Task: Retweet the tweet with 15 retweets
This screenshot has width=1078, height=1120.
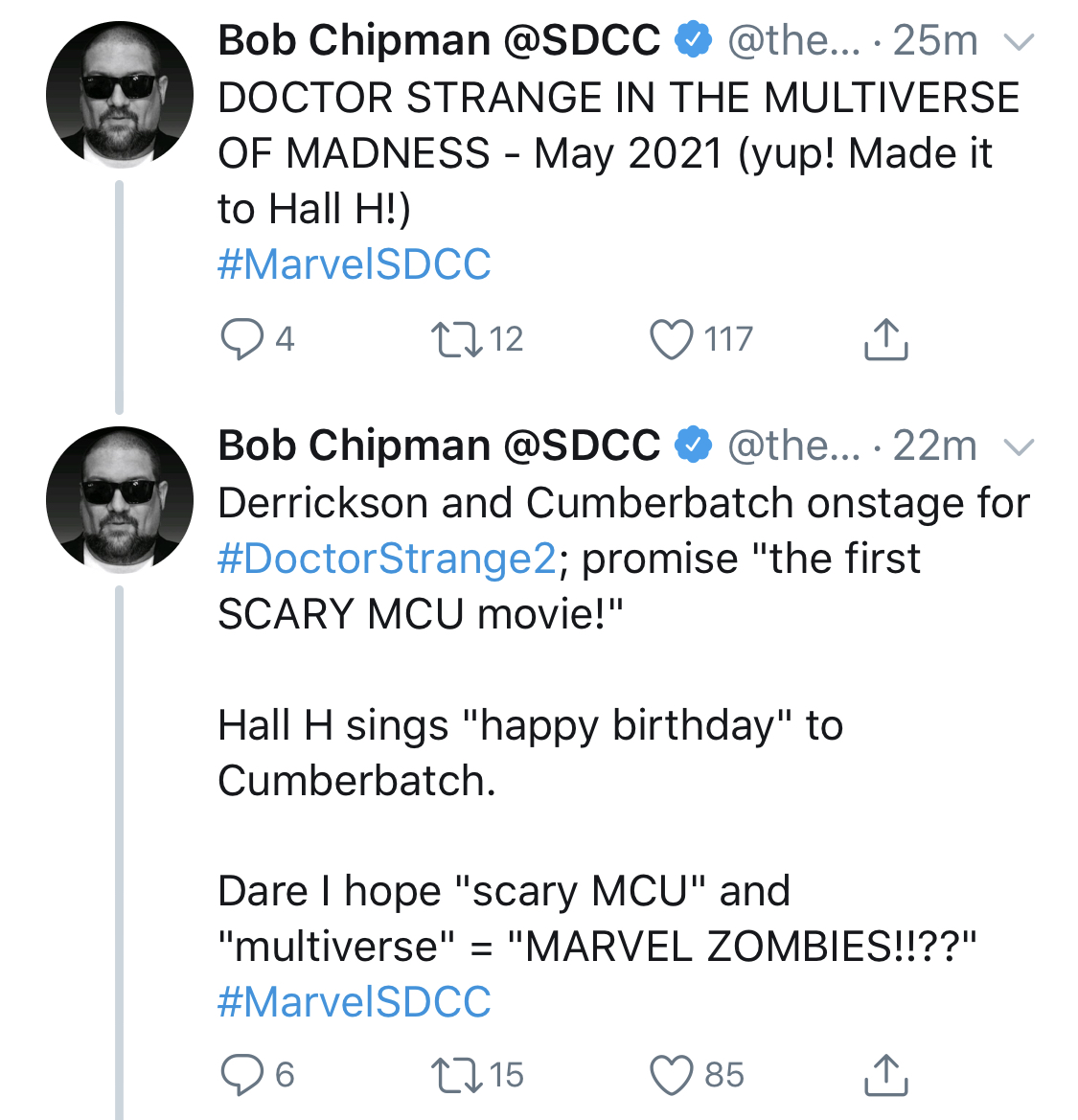Action: point(457,1075)
